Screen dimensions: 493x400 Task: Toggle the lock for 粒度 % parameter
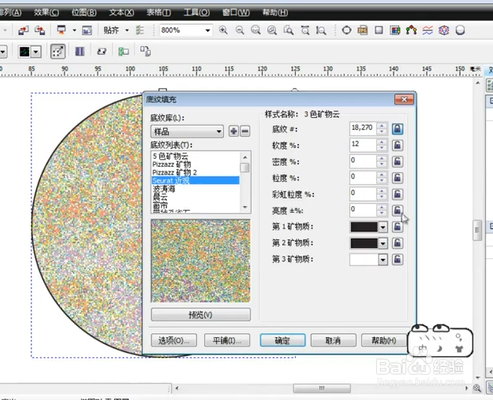(397, 178)
